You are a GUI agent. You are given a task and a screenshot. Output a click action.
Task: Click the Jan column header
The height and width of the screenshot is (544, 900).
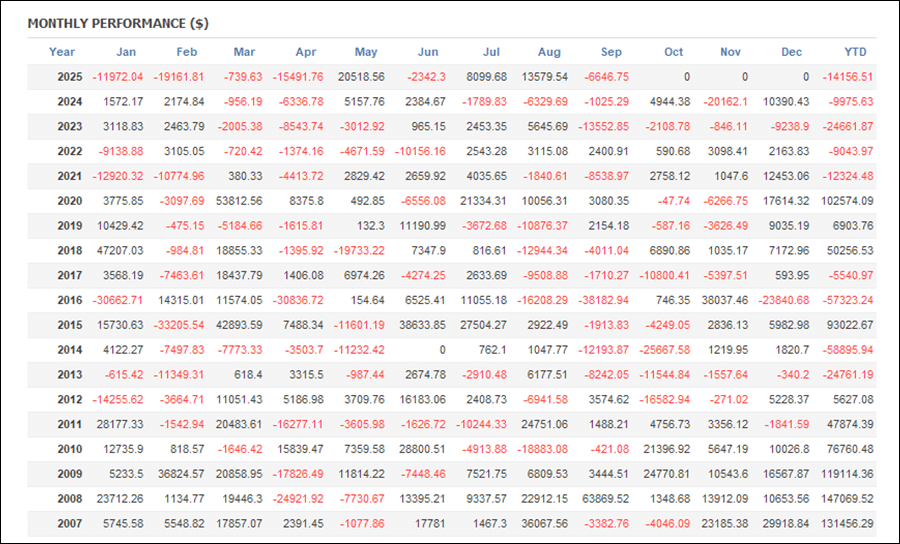coord(126,52)
